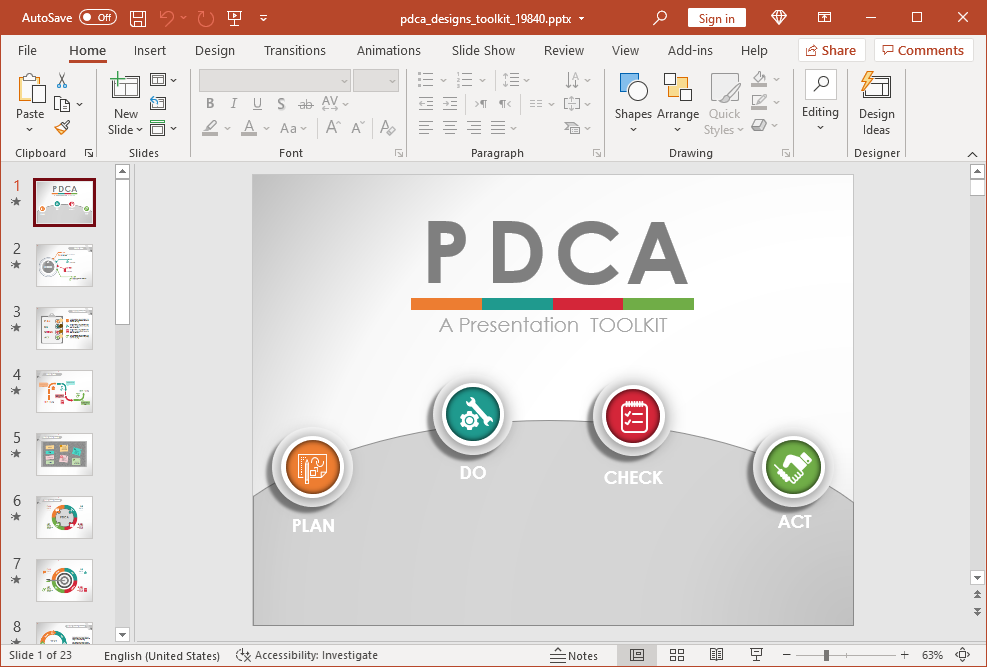Open Reading View from the status bar
Image resolution: width=987 pixels, height=667 pixels.
click(716, 655)
